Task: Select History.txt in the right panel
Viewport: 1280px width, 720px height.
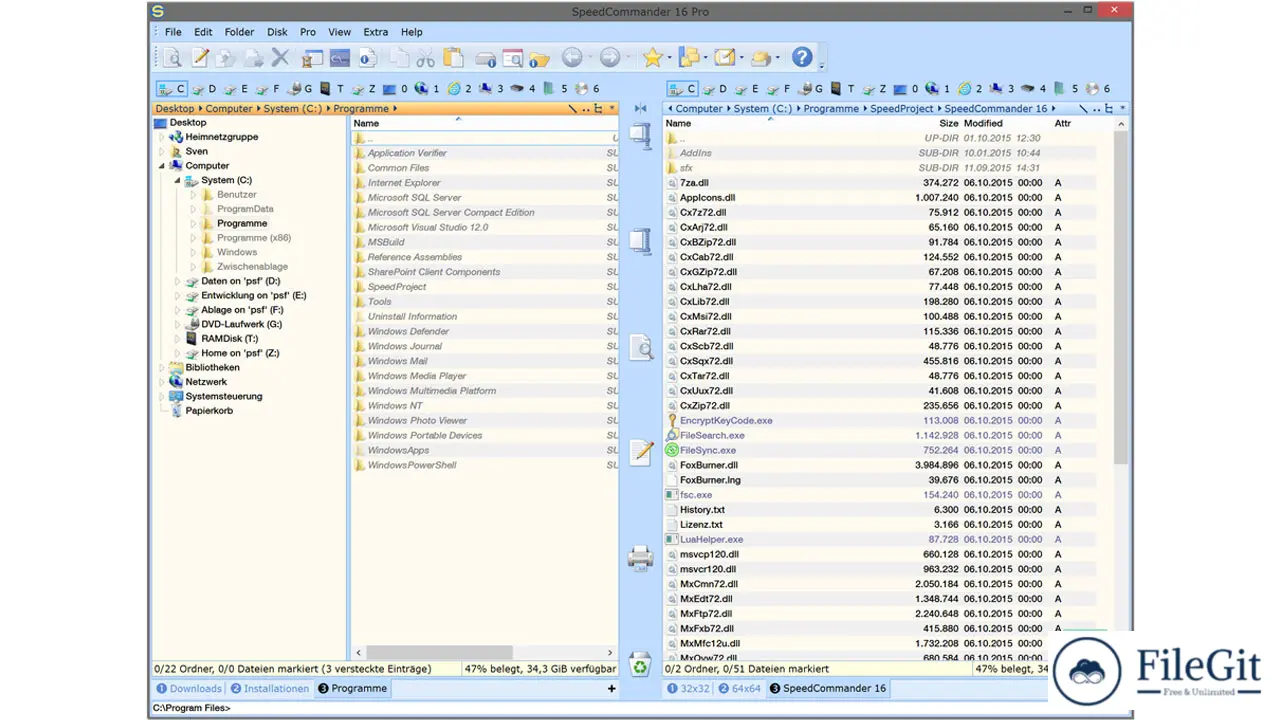Action: tap(702, 510)
